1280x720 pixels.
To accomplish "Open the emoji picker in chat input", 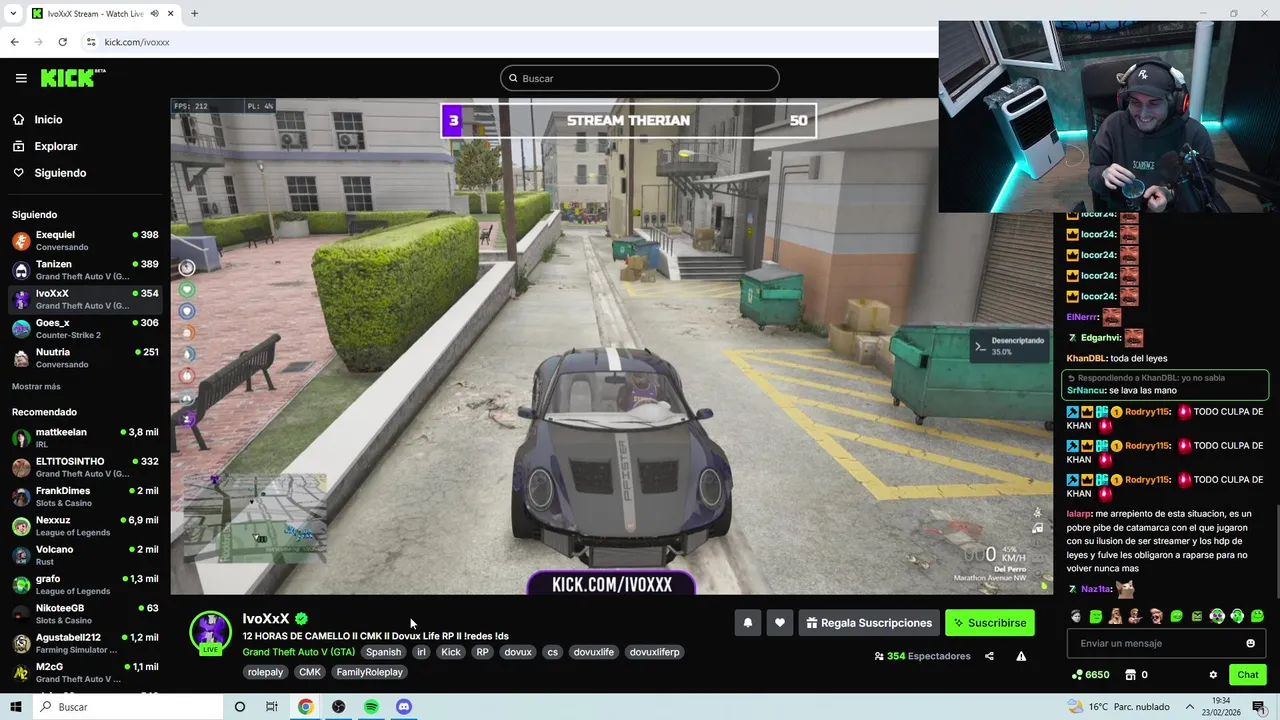I will coord(1250,643).
